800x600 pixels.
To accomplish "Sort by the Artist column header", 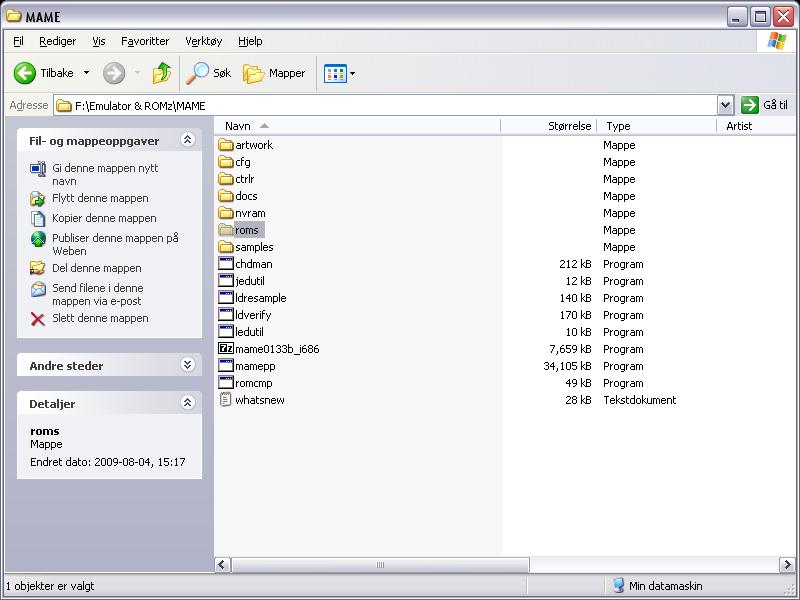I will [x=756, y=126].
